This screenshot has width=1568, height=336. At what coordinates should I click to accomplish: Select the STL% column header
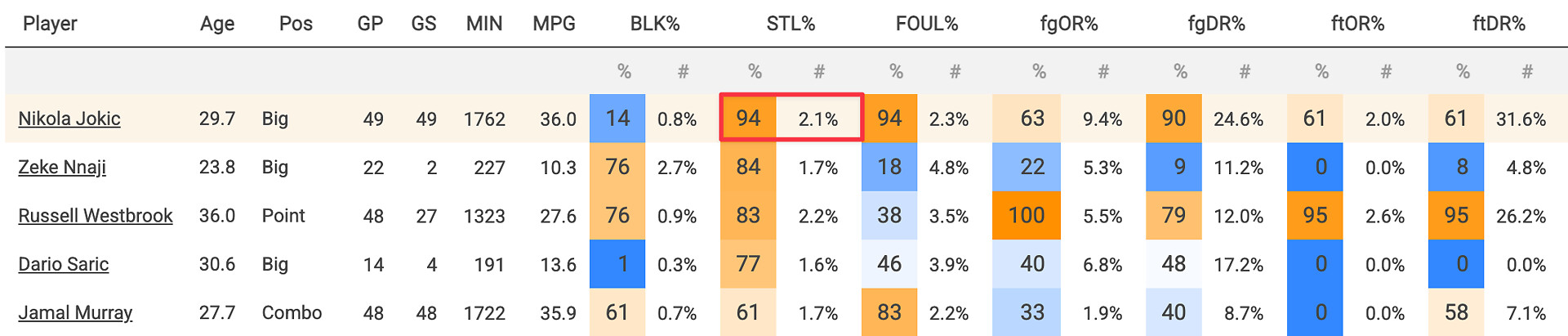point(791,24)
